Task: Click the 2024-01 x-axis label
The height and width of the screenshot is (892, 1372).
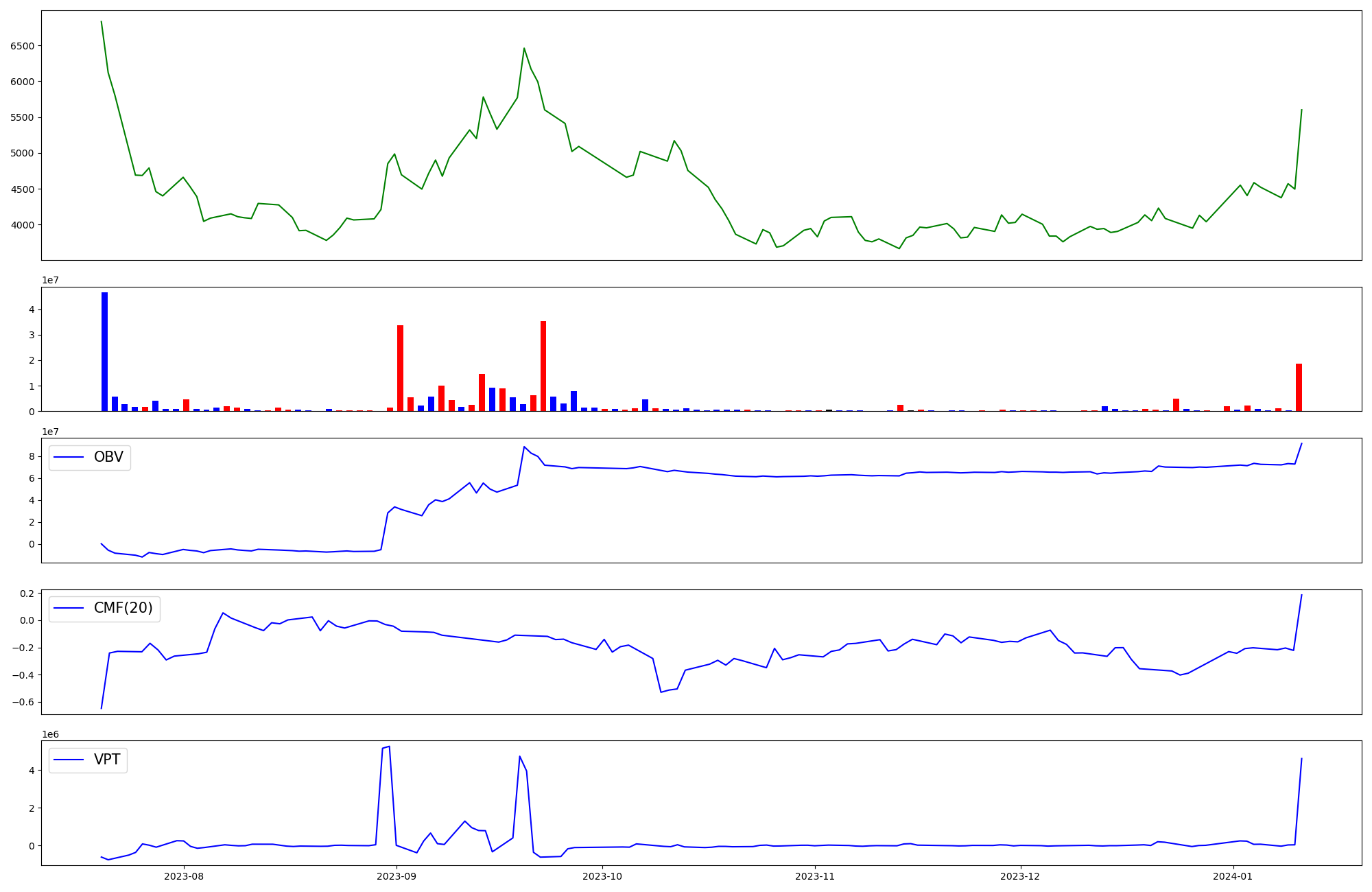Action: (x=1233, y=876)
